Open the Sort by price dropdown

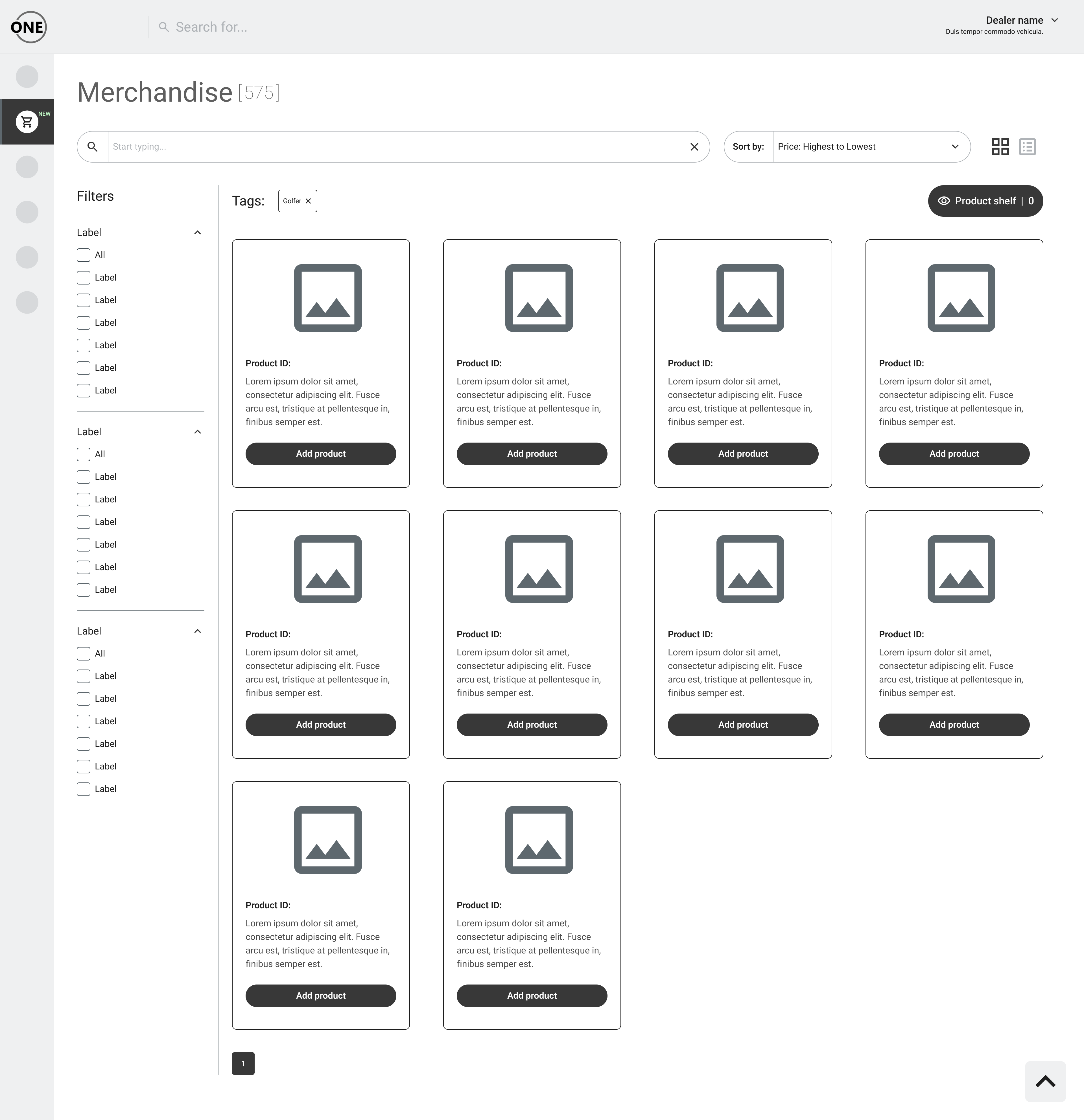click(x=871, y=147)
